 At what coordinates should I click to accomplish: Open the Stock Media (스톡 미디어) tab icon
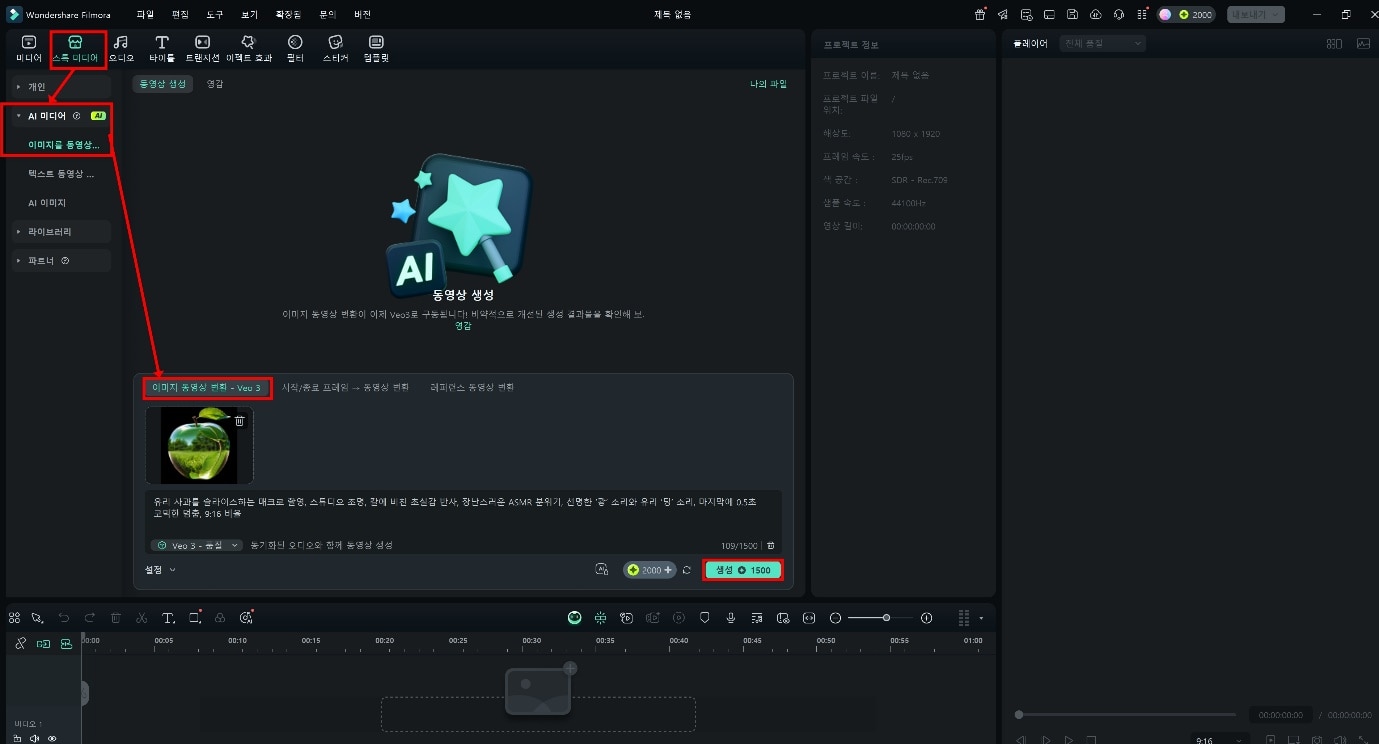click(x=76, y=48)
